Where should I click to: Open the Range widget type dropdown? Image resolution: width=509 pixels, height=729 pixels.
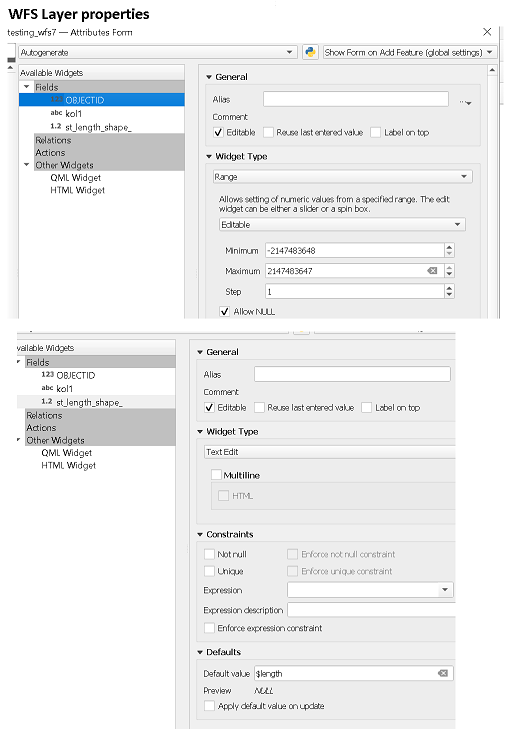pyautogui.click(x=343, y=177)
